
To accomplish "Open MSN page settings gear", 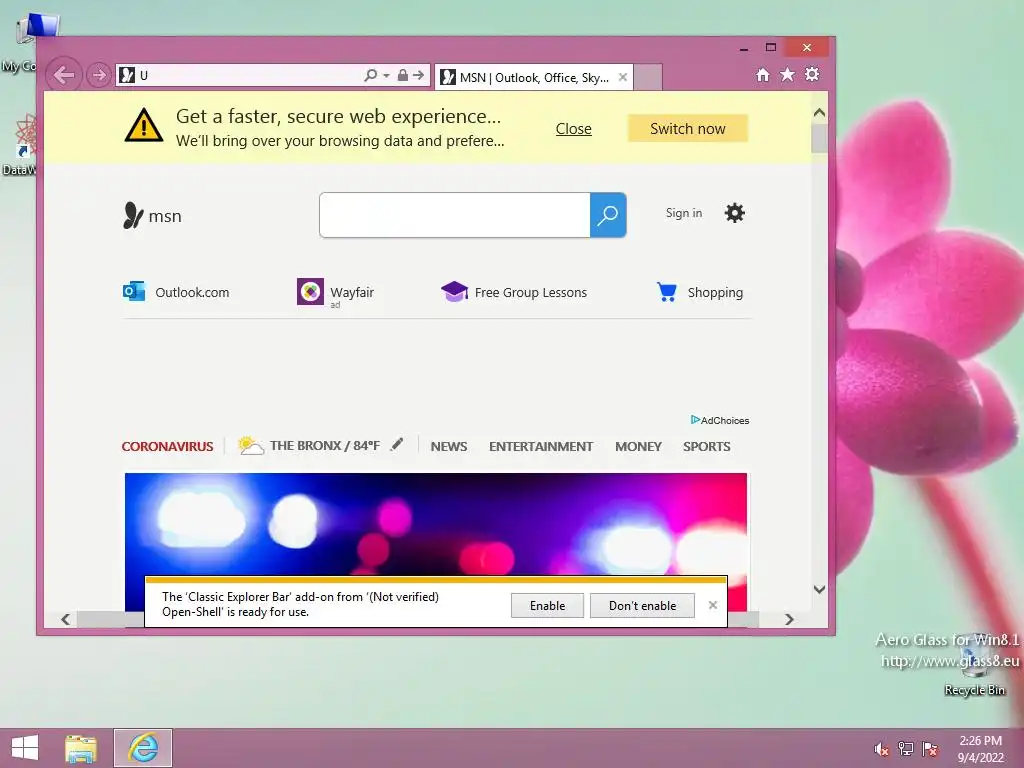I will (x=735, y=213).
